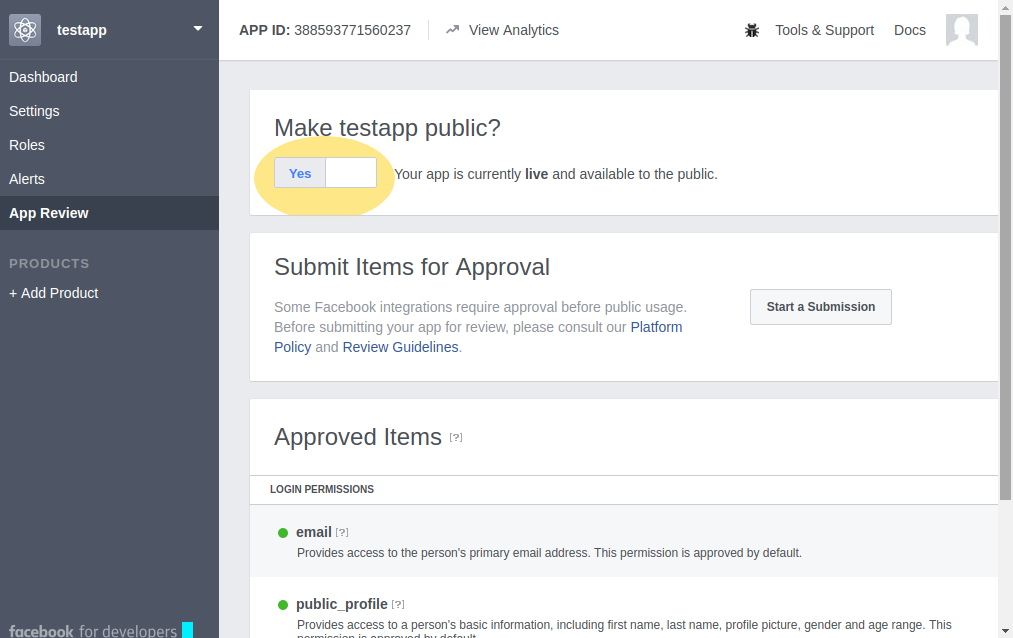
Task: Open the Platform Policy link
Action: coord(656,327)
